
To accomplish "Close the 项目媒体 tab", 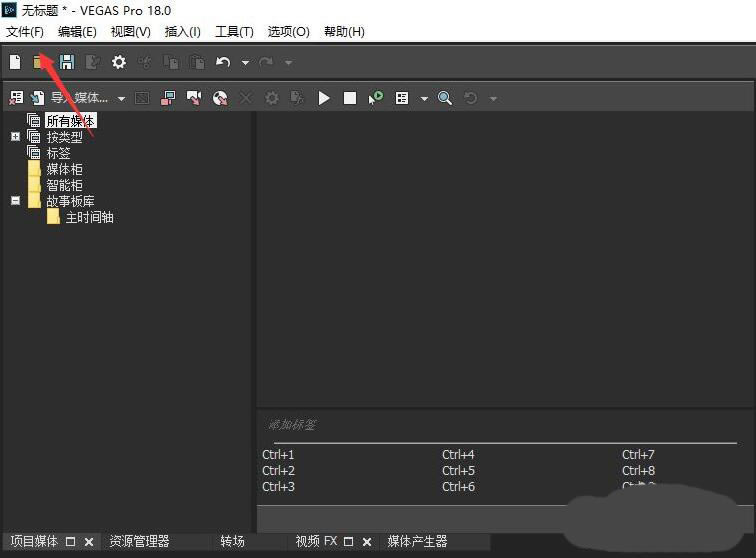I will click(x=89, y=542).
